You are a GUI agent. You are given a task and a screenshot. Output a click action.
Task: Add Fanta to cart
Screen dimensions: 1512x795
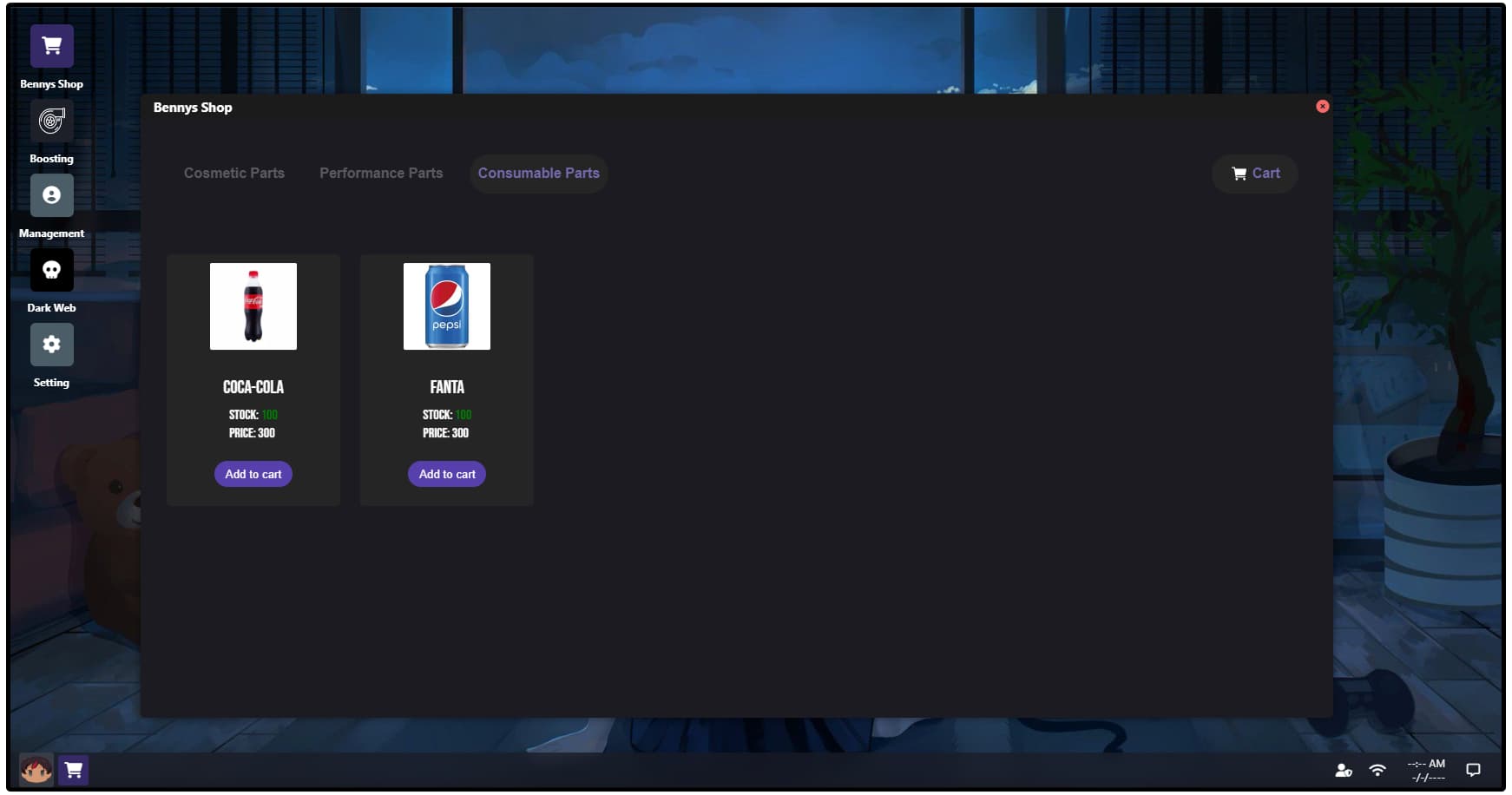[x=447, y=474]
